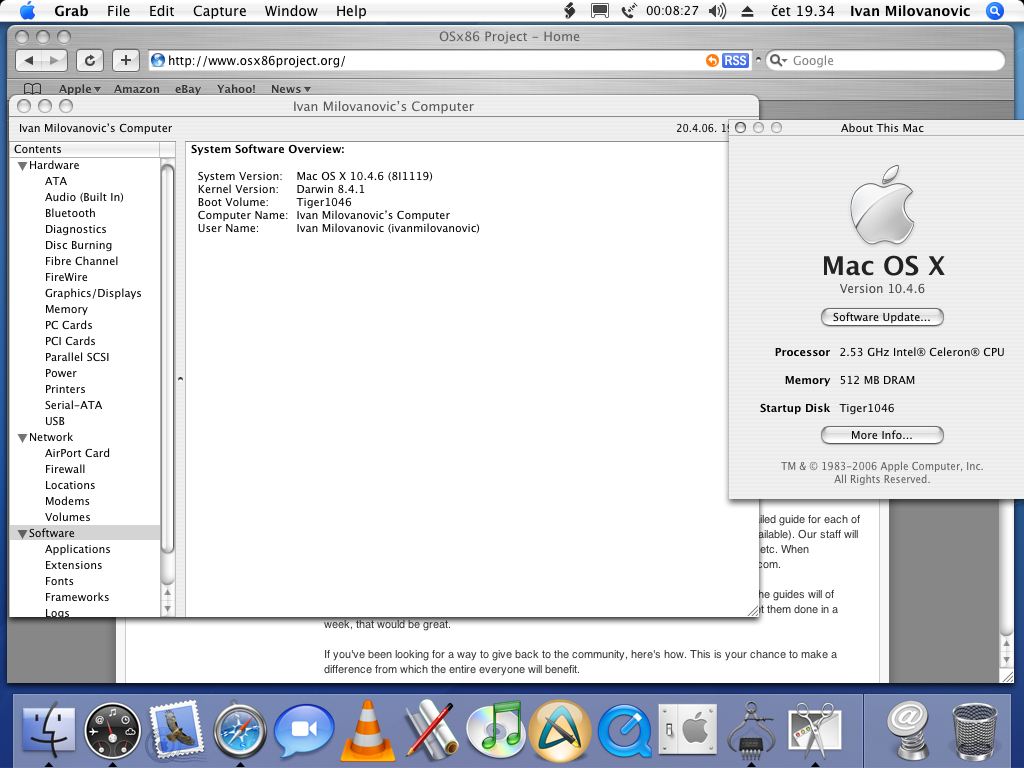Click Ivan Milovanovic user menu

pyautogui.click(x=910, y=11)
